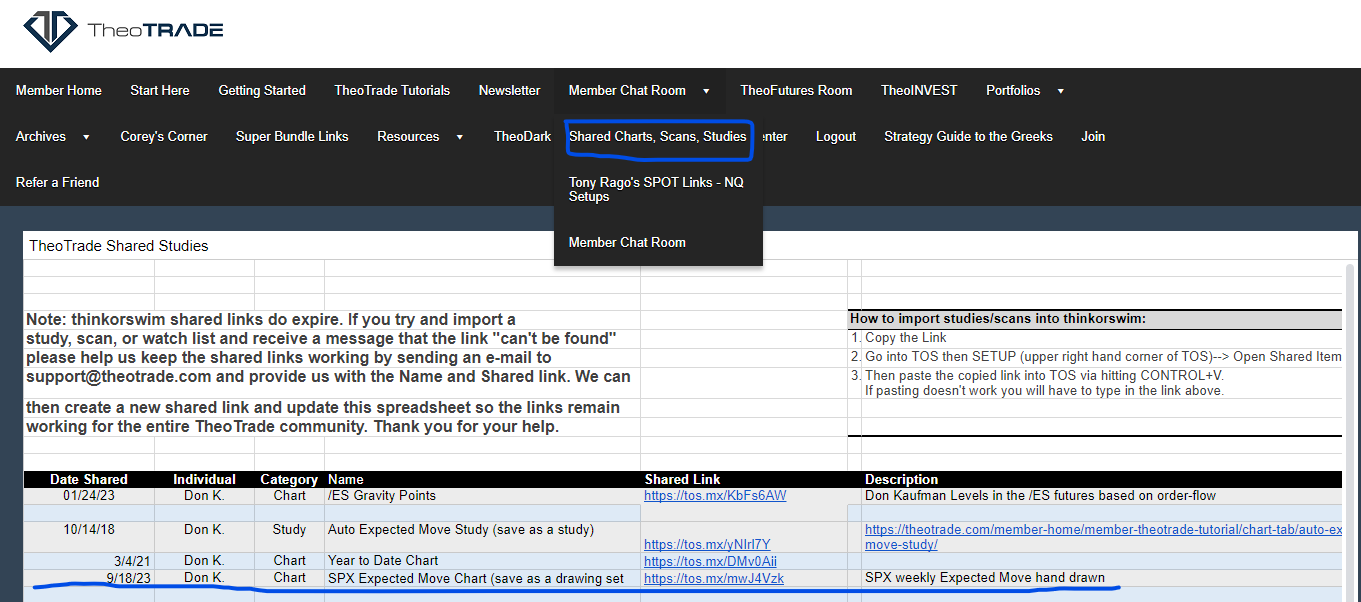Open the TheoFutures Room
This screenshot has height=602, width=1361.
pyautogui.click(x=796, y=90)
